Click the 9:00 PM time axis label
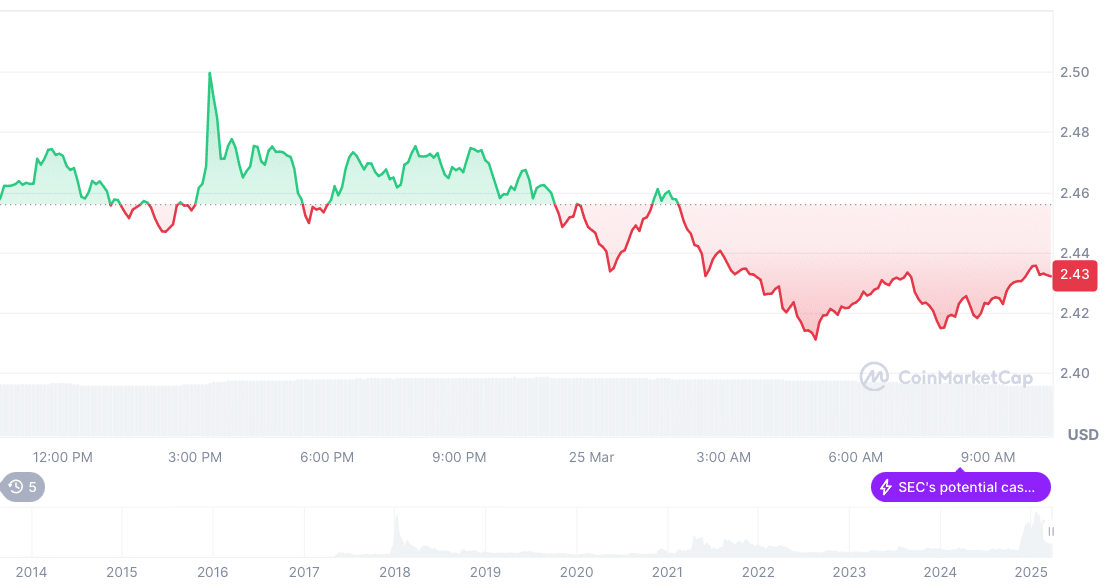This screenshot has height=585, width=1106. (x=459, y=457)
